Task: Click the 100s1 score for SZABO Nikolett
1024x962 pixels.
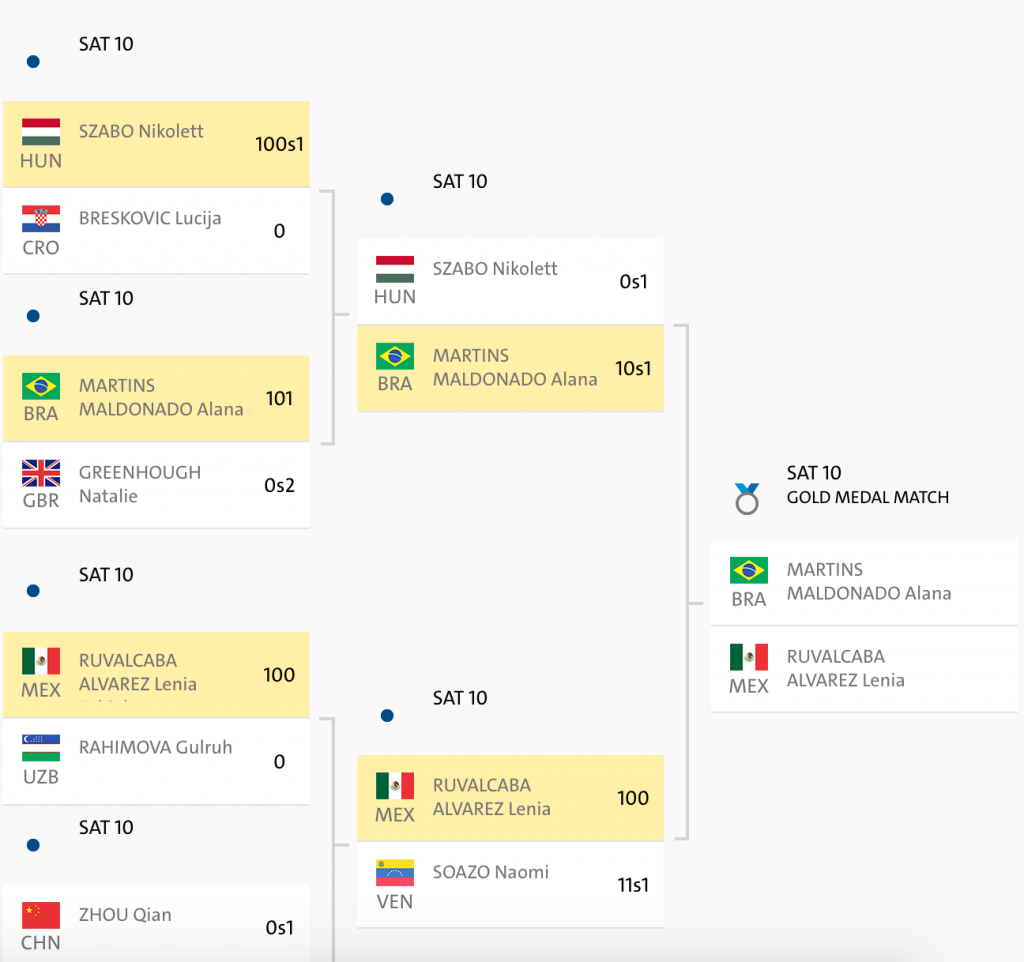Action: pyautogui.click(x=278, y=144)
